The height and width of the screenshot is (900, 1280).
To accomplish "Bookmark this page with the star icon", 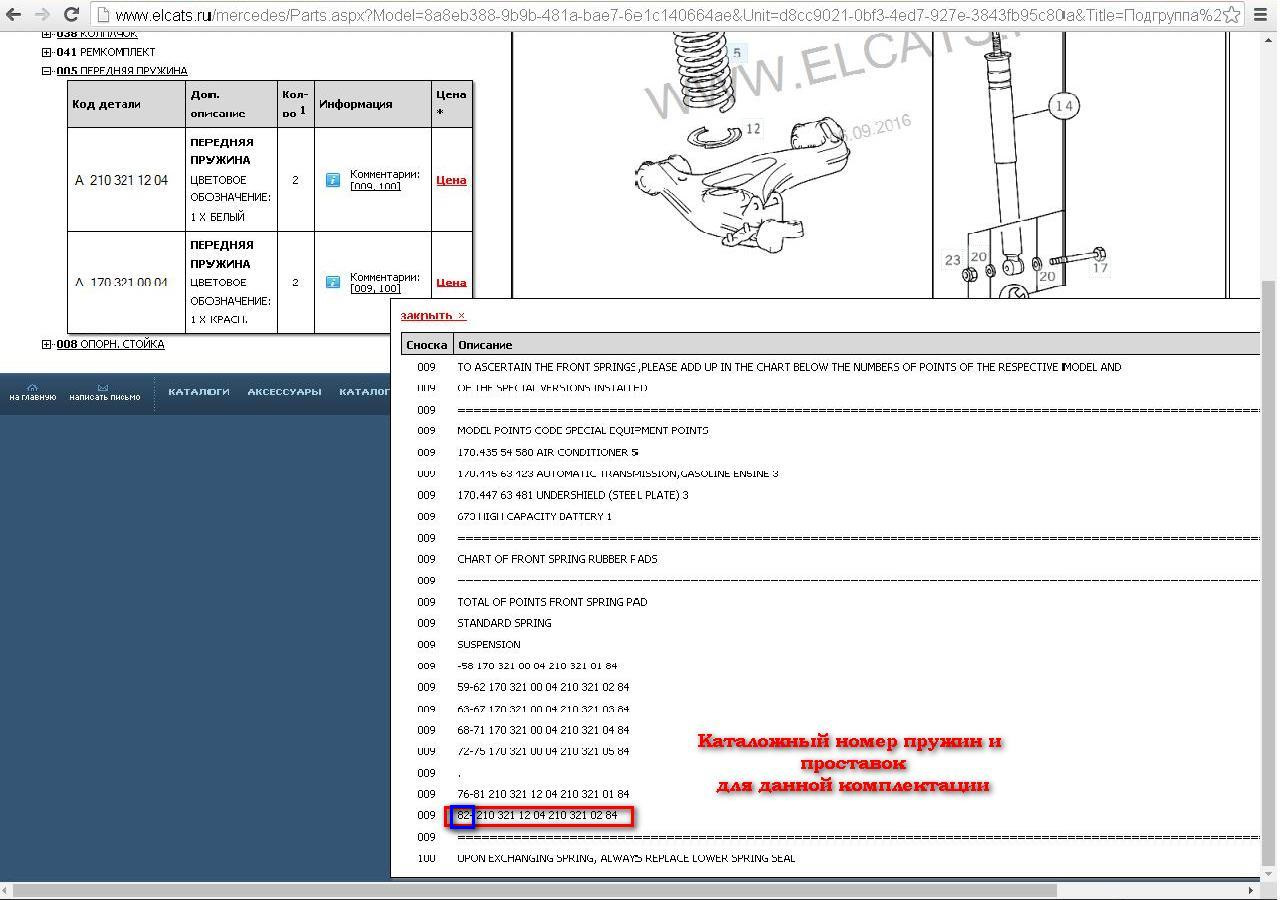I will pyautogui.click(x=1232, y=15).
